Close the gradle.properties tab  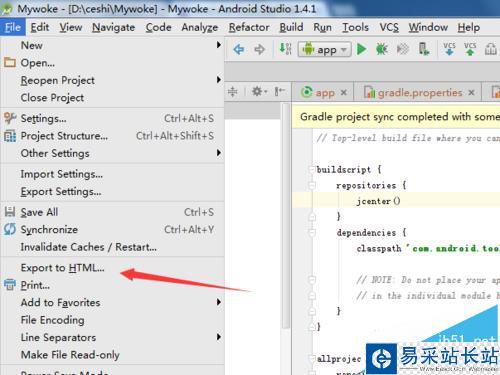point(471,93)
